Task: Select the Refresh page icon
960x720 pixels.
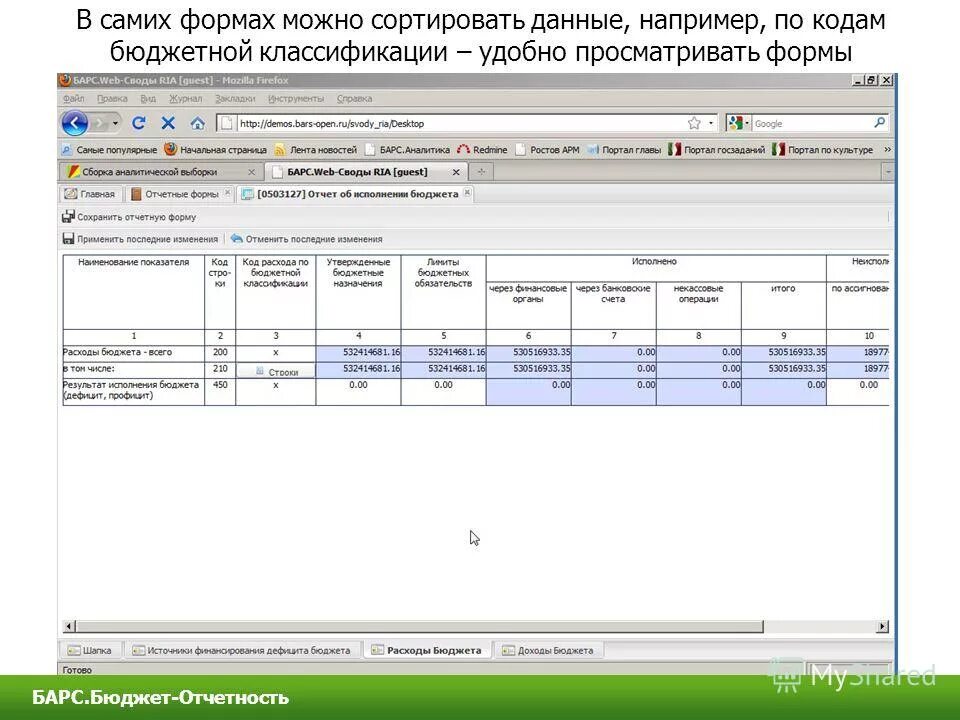Action: pyautogui.click(x=138, y=123)
